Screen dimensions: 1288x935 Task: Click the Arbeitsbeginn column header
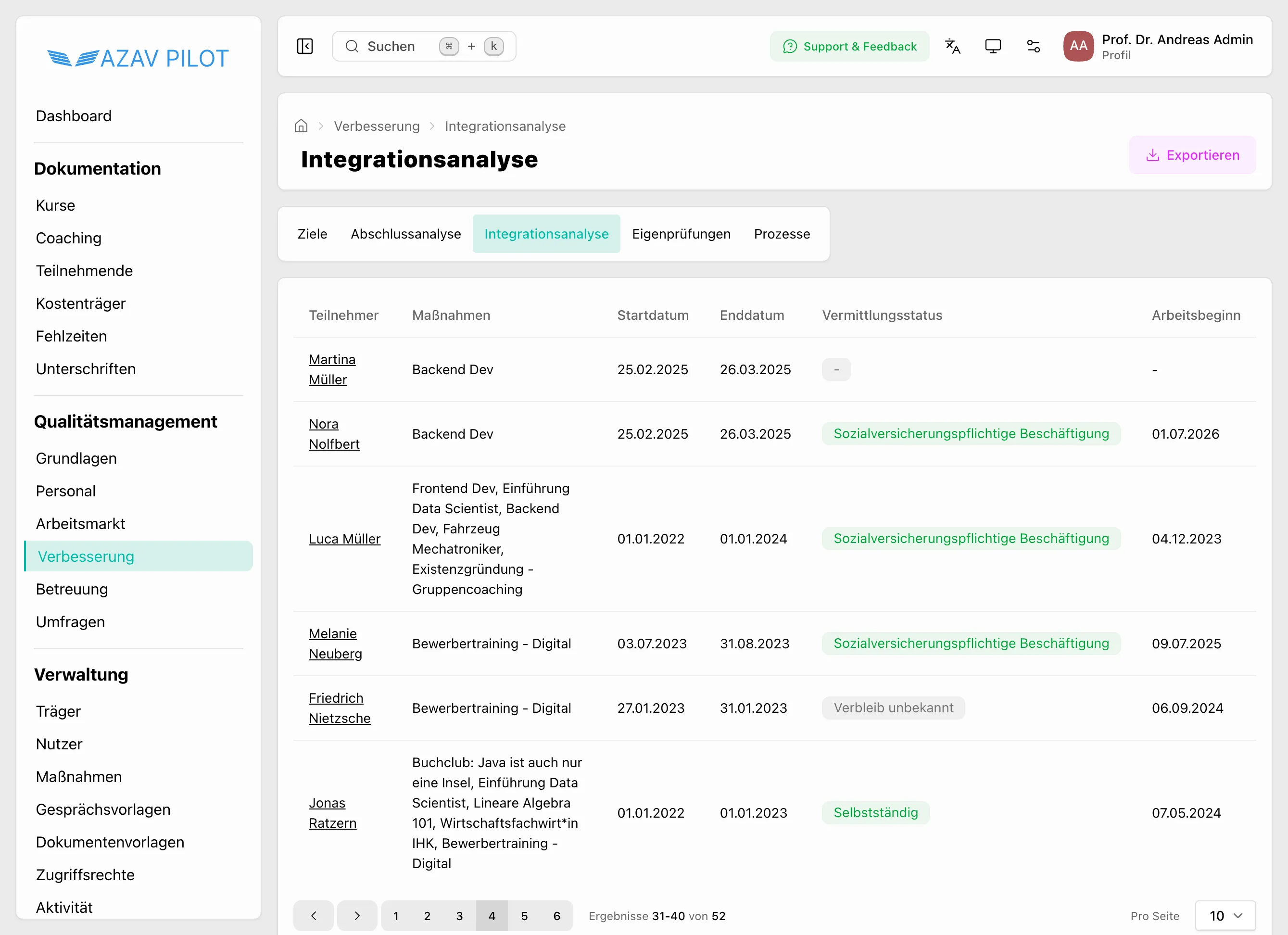click(1196, 315)
